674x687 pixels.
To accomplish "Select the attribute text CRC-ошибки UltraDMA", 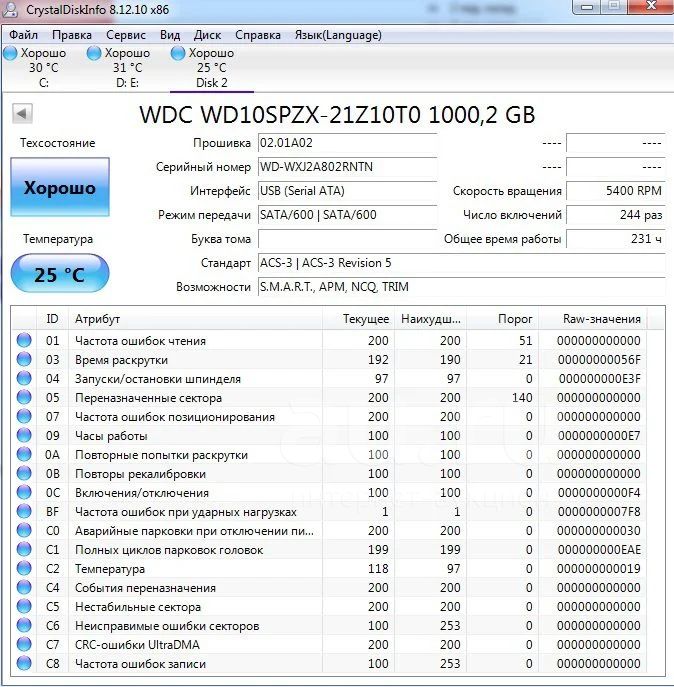I will pyautogui.click(x=137, y=645).
